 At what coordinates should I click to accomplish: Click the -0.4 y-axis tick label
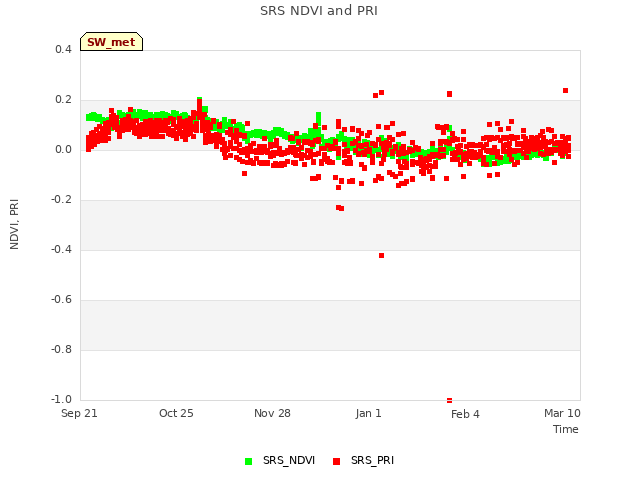pyautogui.click(x=61, y=249)
